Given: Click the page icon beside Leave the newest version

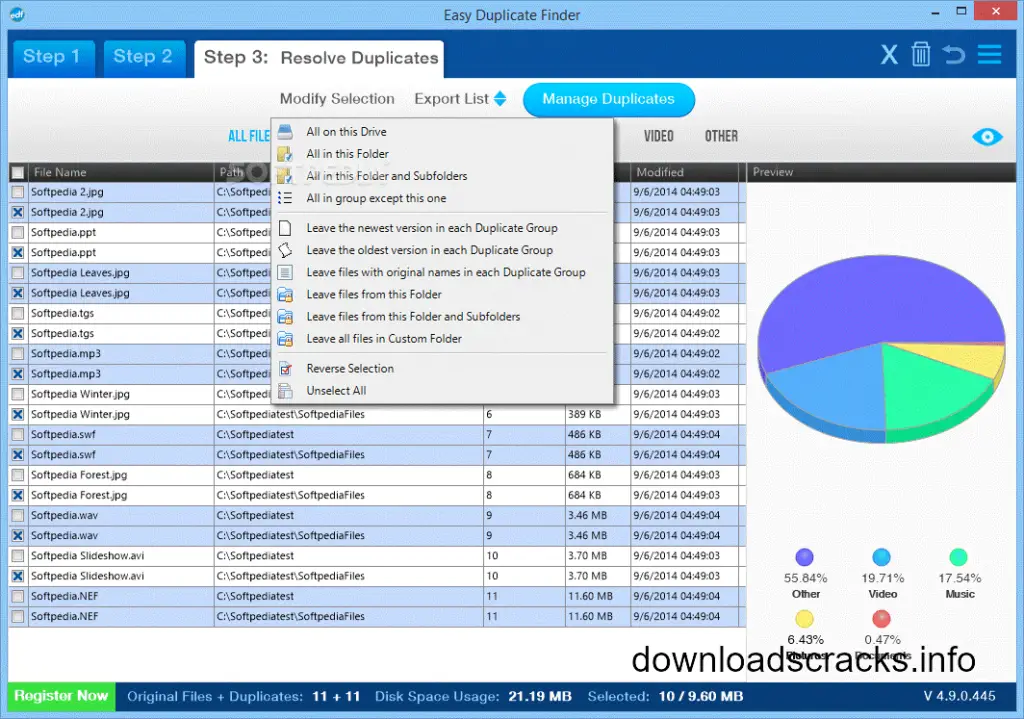Looking at the screenshot, I should (285, 228).
